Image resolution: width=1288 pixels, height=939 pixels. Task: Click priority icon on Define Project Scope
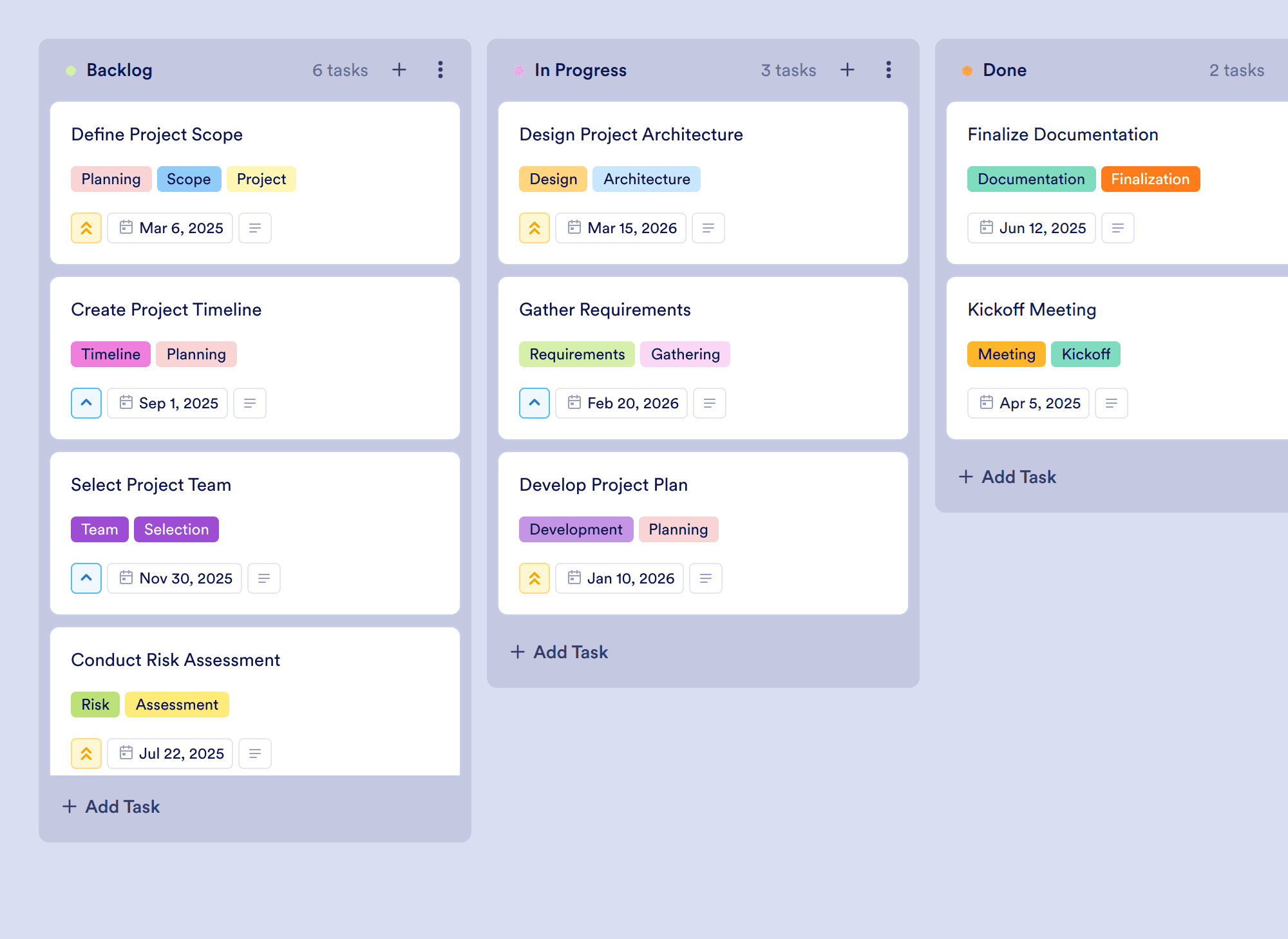click(86, 228)
